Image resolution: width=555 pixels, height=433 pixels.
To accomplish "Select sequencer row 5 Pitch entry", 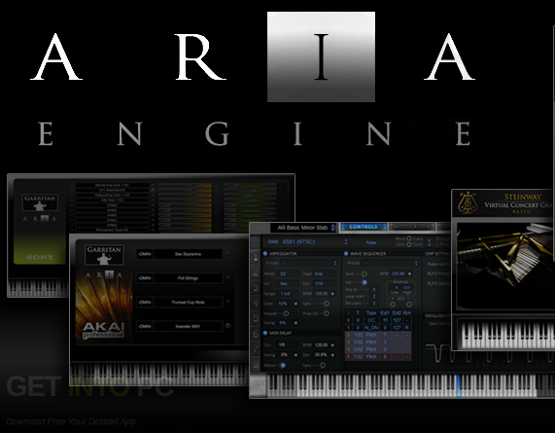I will click(378, 357).
